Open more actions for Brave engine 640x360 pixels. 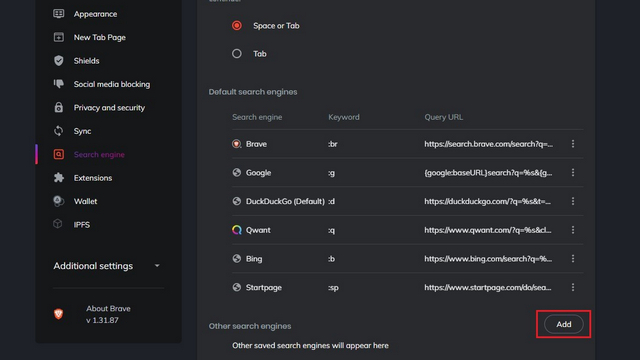click(573, 144)
